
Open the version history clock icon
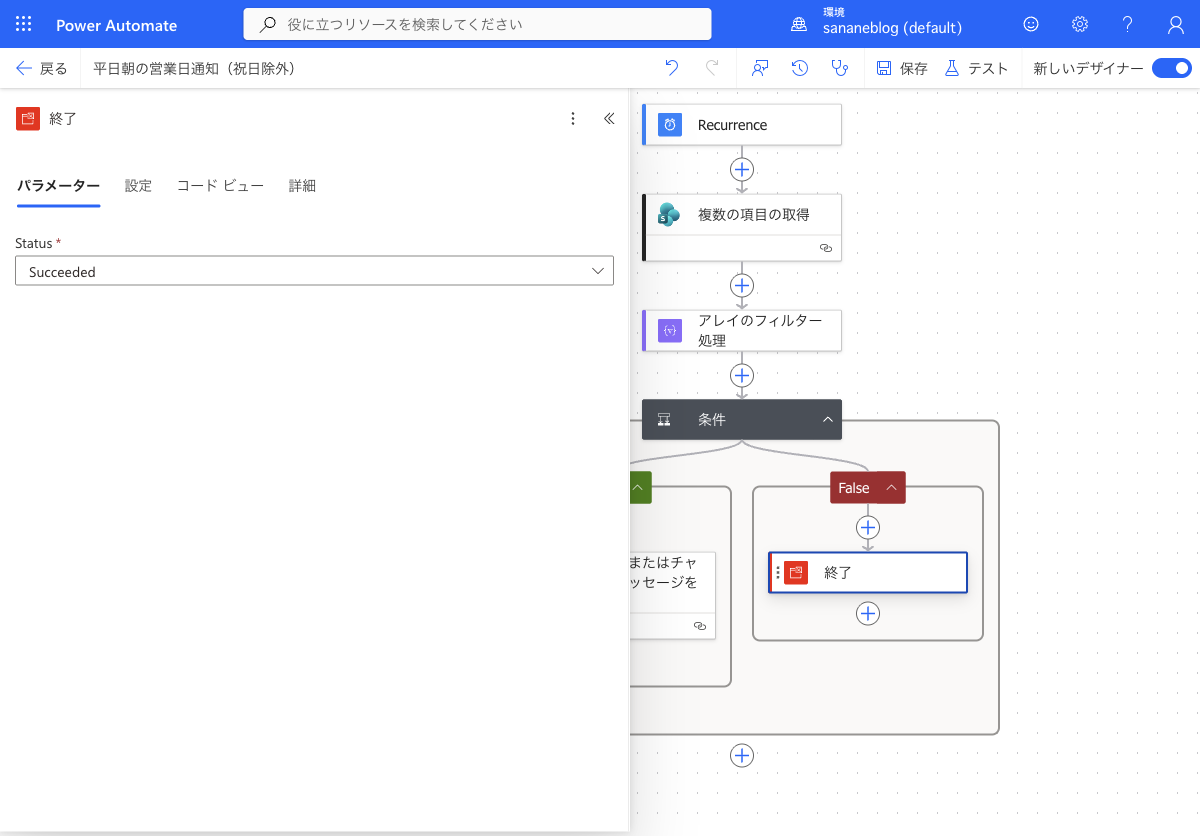800,68
